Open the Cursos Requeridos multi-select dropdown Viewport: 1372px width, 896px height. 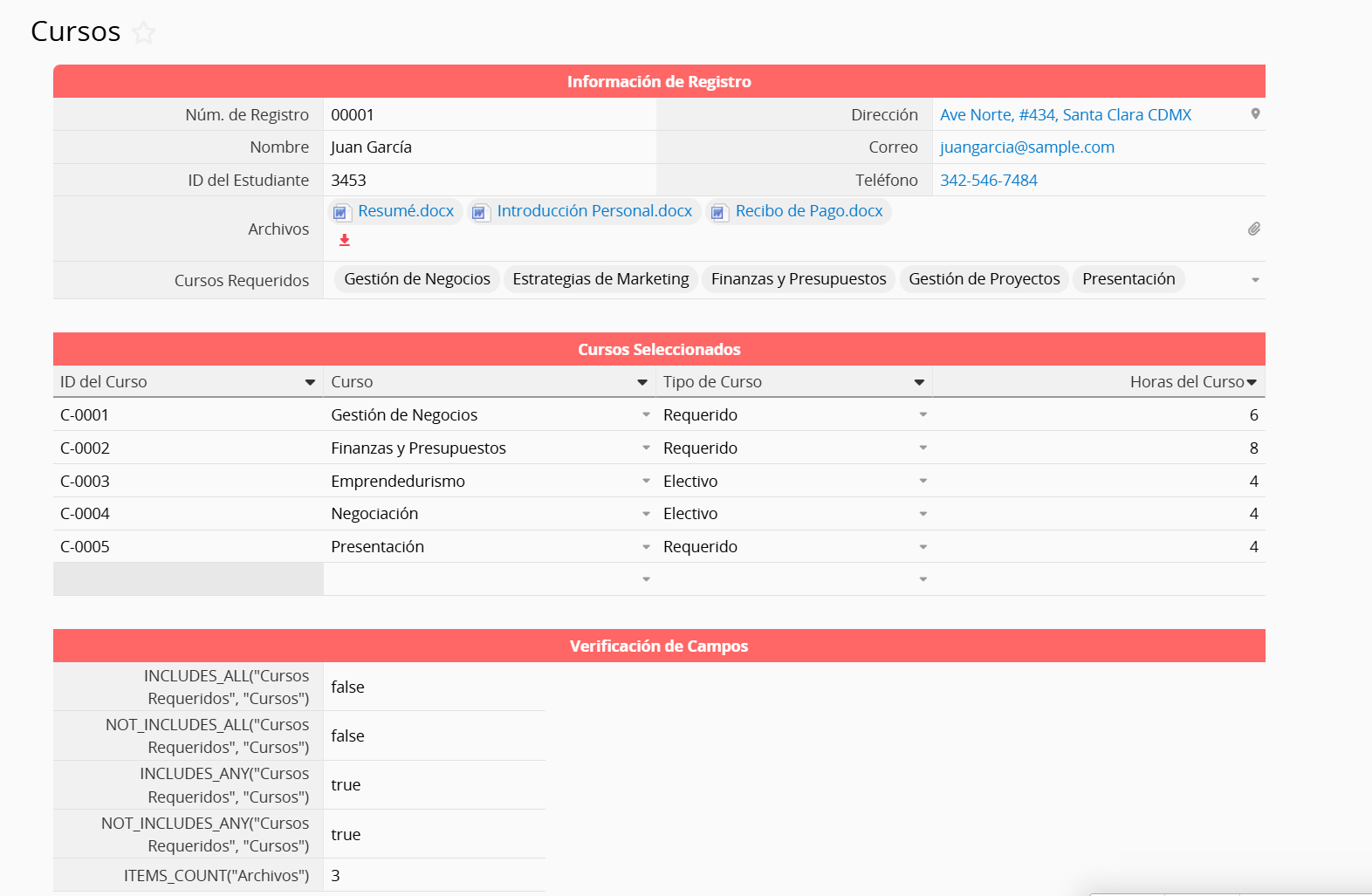[x=1255, y=280]
